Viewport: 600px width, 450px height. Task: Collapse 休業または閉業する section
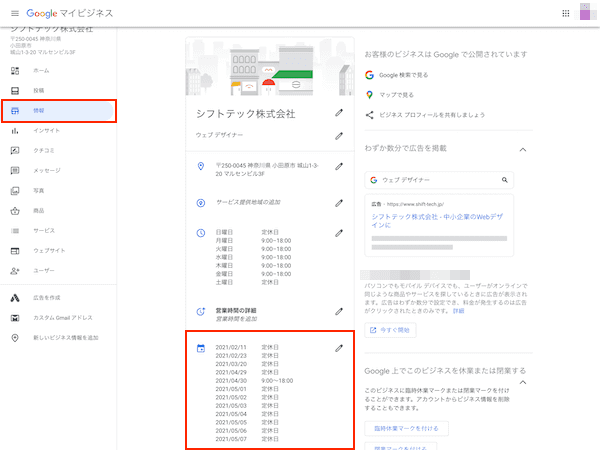[523, 382]
